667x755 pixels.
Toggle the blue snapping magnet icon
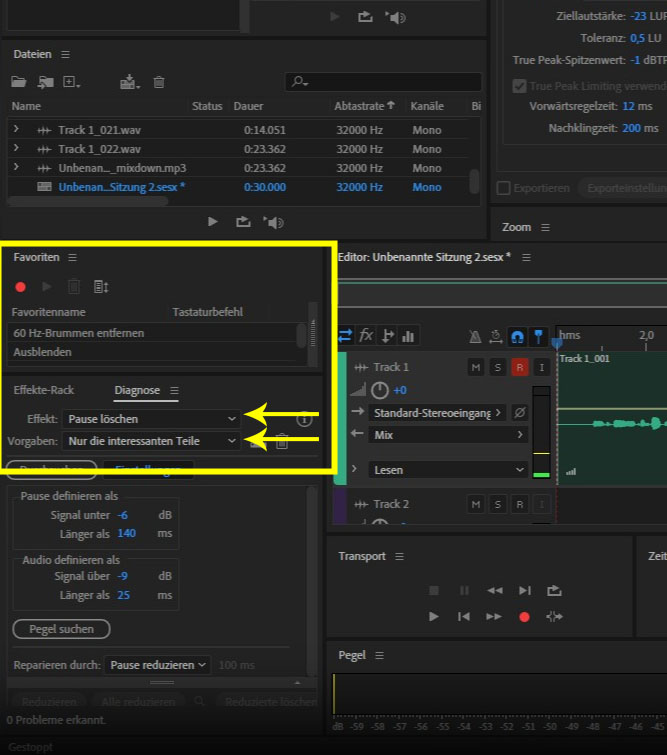(517, 336)
